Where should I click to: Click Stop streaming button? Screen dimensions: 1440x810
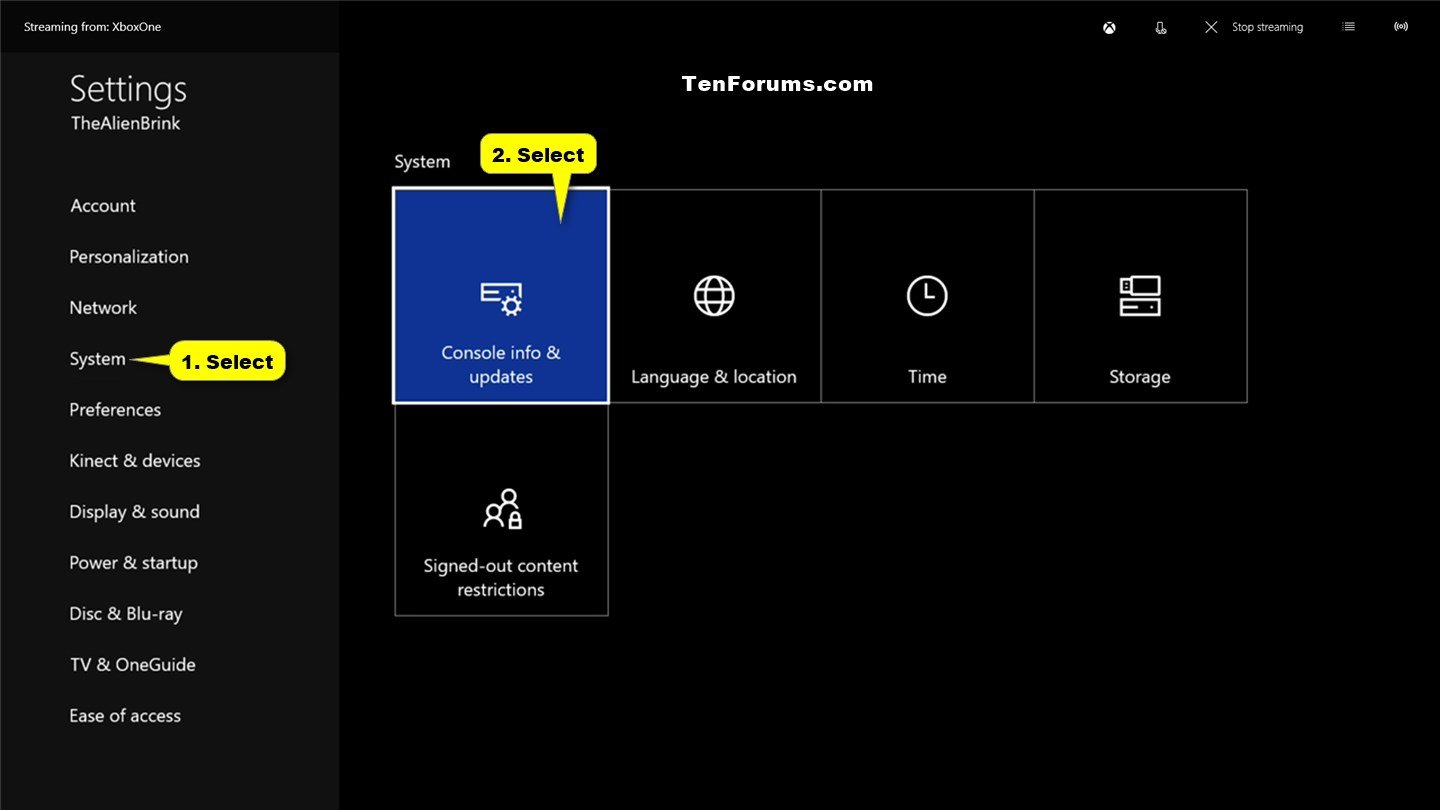point(1254,27)
